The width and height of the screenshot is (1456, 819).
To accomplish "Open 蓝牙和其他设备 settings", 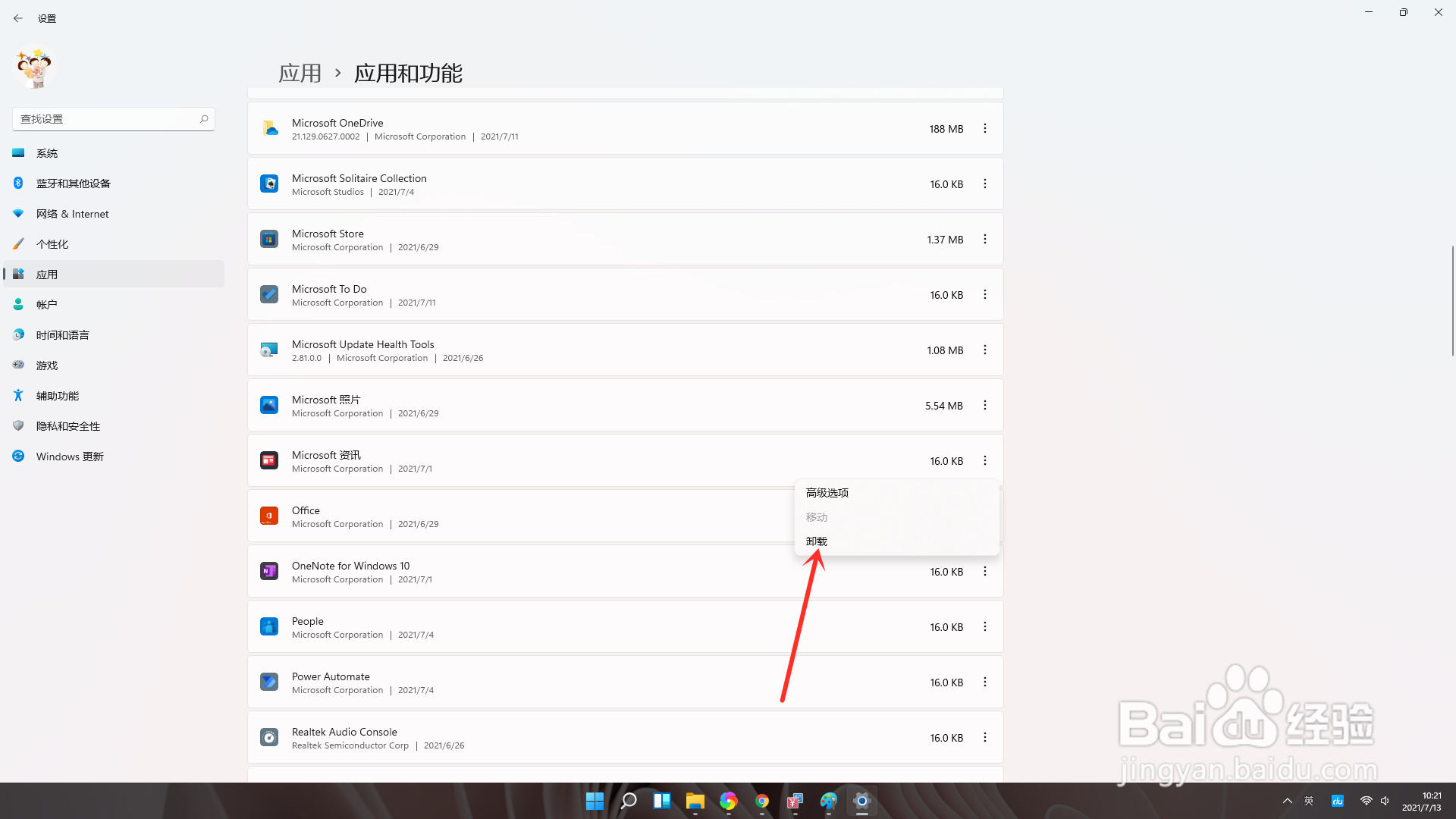I will point(114,184).
